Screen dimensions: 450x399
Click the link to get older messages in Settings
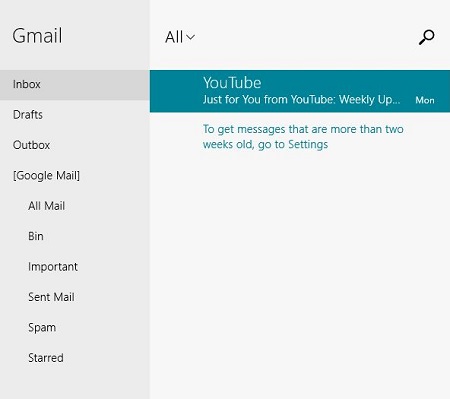click(303, 137)
